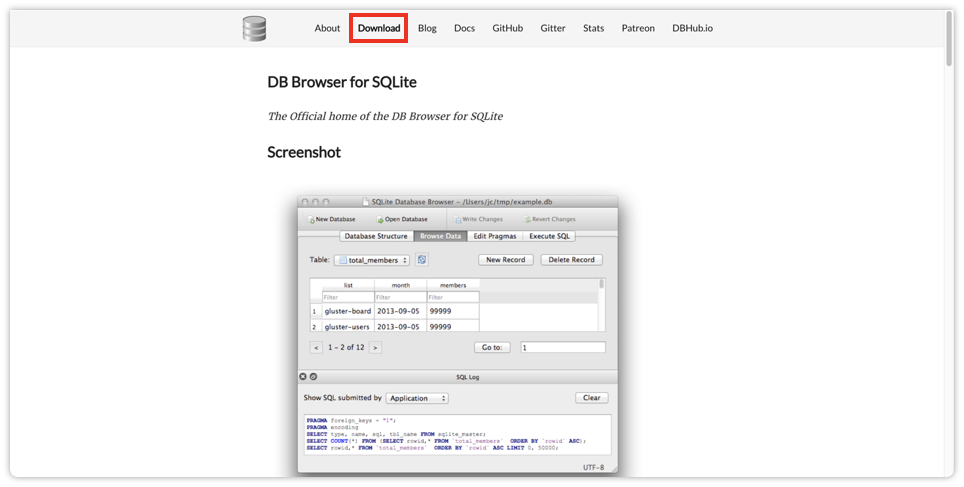964x487 pixels.
Task: Click the "SQL Log" panel title
Action: [x=467, y=377]
